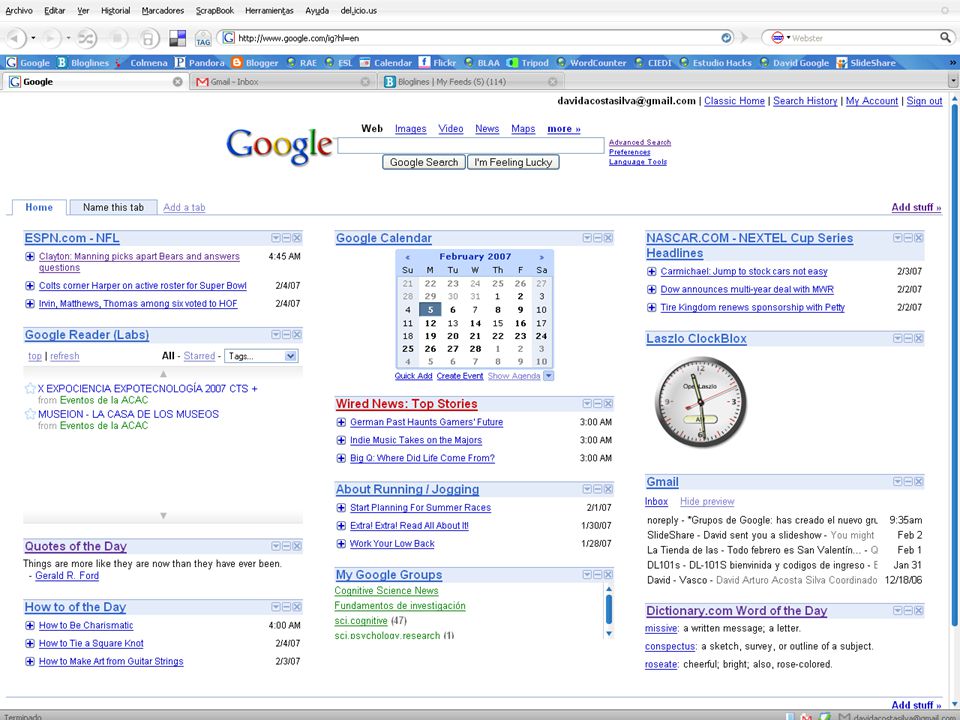
Task: Click the down arrow of My Google Groups scrollbar
Action: pos(609,634)
